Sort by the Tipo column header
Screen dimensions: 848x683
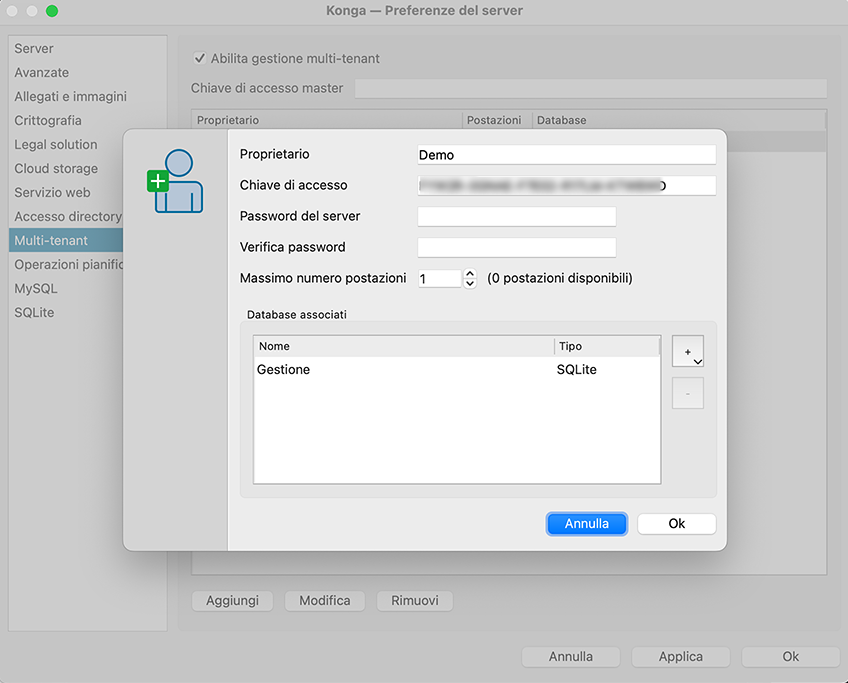pyautogui.click(x=606, y=346)
